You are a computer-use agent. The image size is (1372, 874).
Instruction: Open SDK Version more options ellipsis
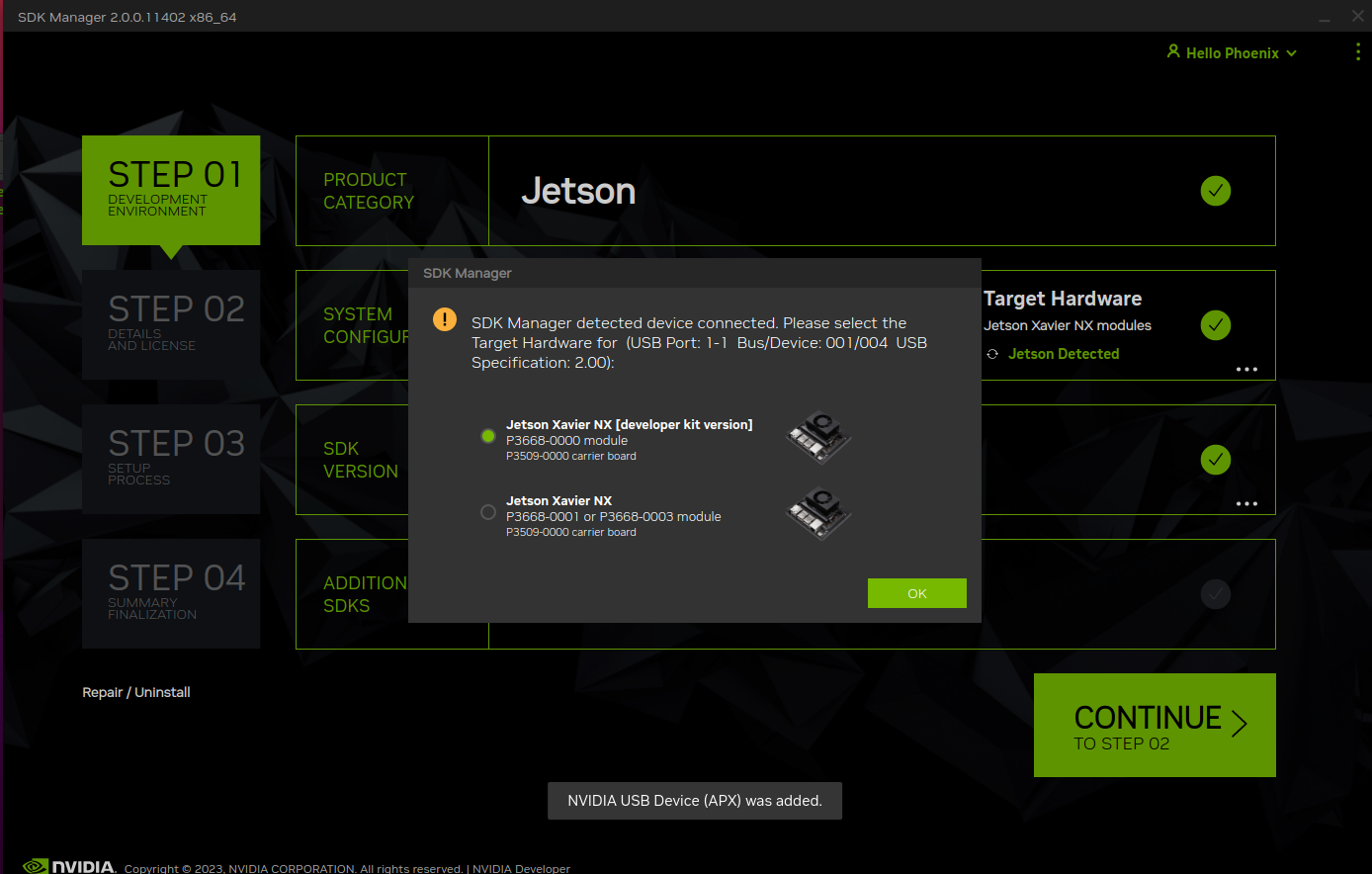click(x=1246, y=503)
